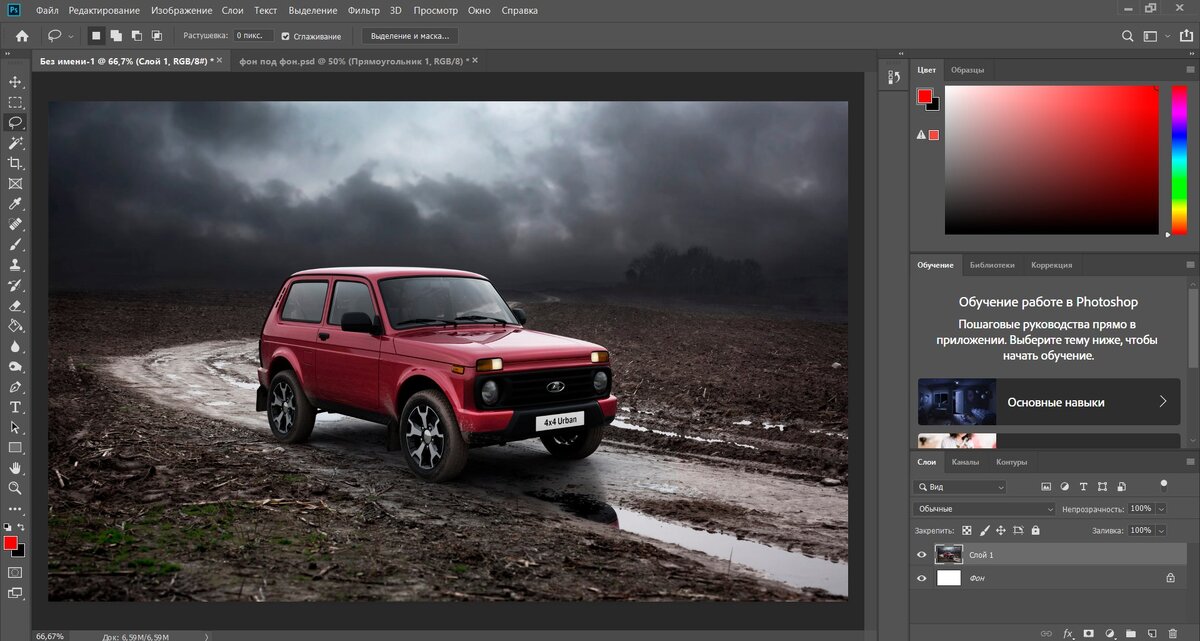Image resolution: width=1200 pixels, height=641 pixels.
Task: Select the Hand tool
Action: 15,467
